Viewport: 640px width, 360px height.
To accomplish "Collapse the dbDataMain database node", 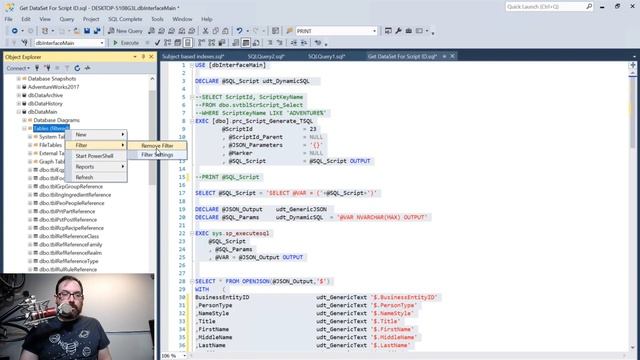I will (x=18, y=112).
